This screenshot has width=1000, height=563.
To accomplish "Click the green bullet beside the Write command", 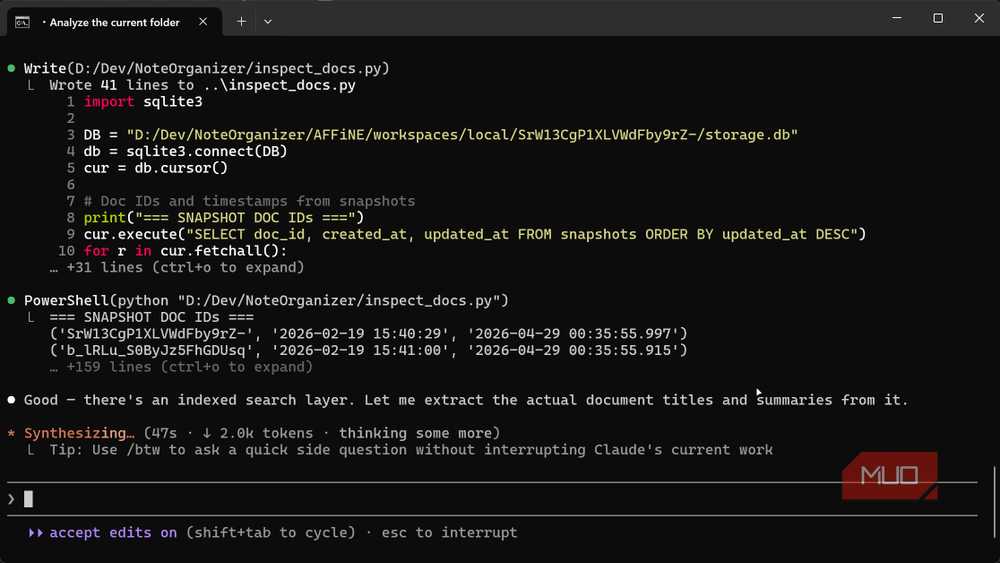I will pos(12,68).
